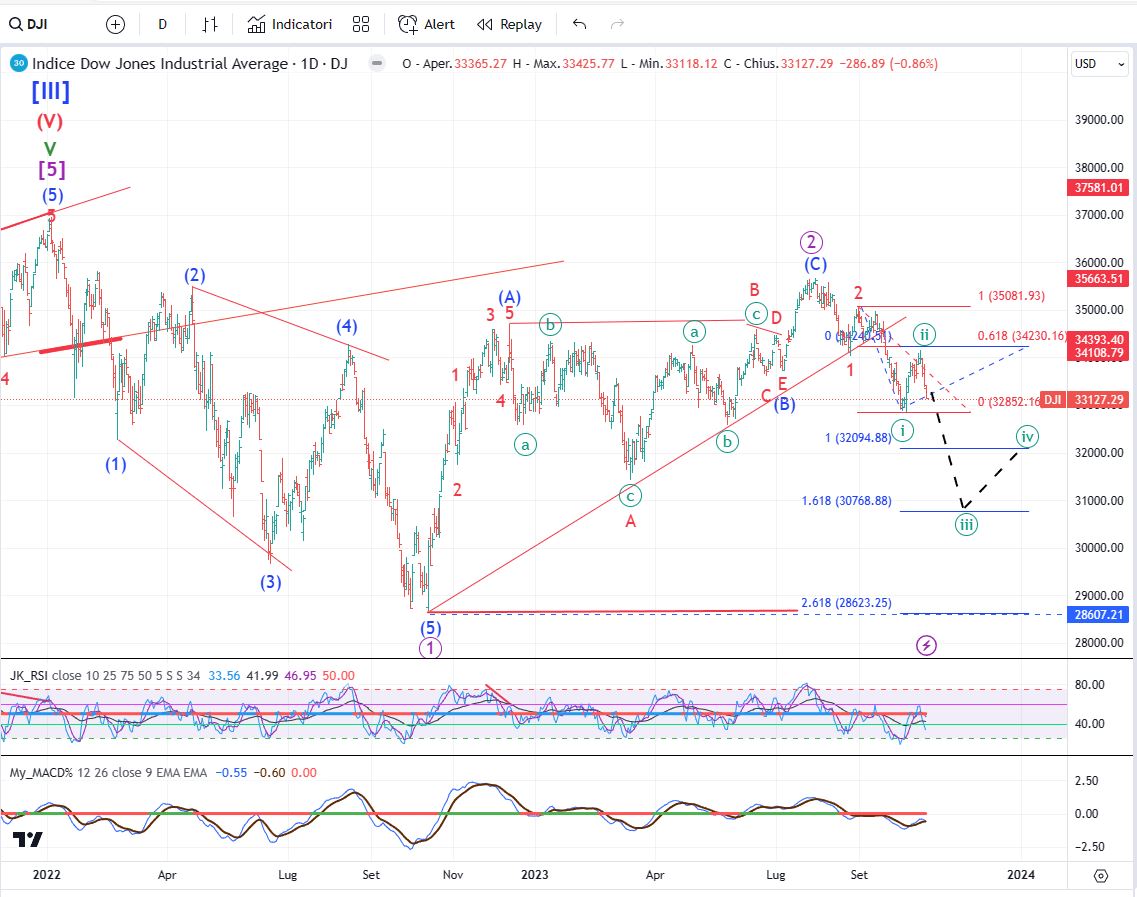Image resolution: width=1137 pixels, height=897 pixels.
Task: Click the daily change −286.89 (−0.86%)
Action: point(888,64)
